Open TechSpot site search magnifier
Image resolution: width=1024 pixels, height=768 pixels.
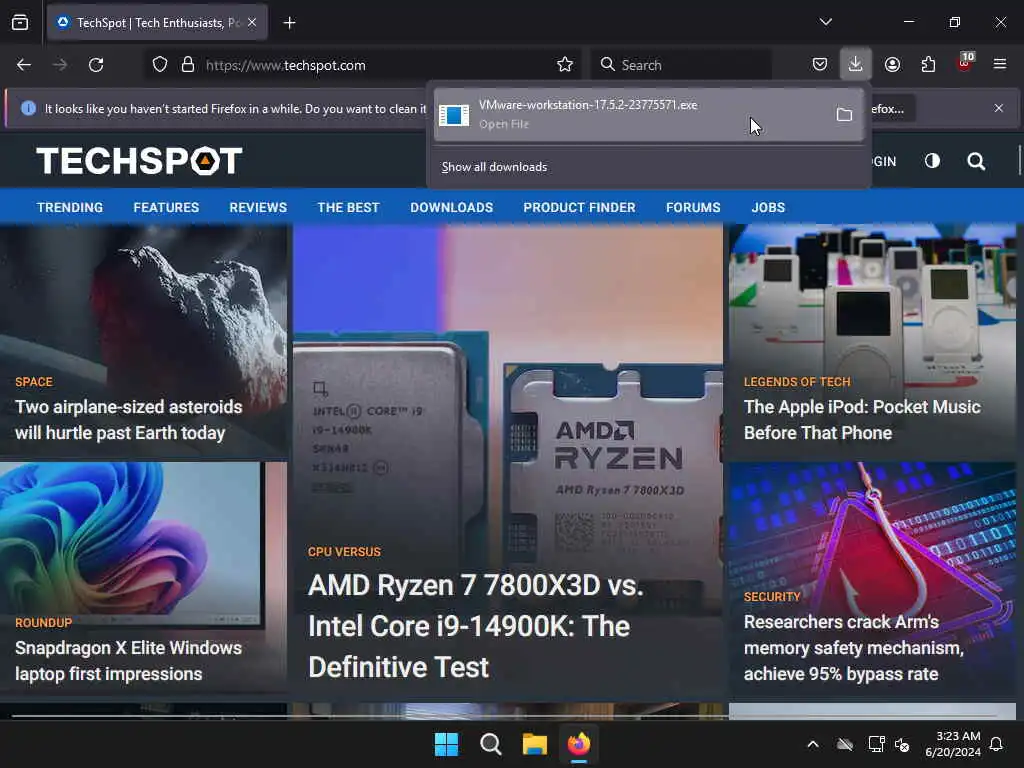[x=976, y=161]
